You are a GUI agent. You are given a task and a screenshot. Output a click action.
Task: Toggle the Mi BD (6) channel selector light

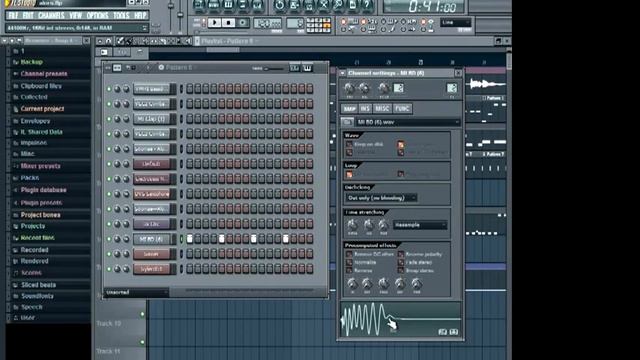point(182,239)
